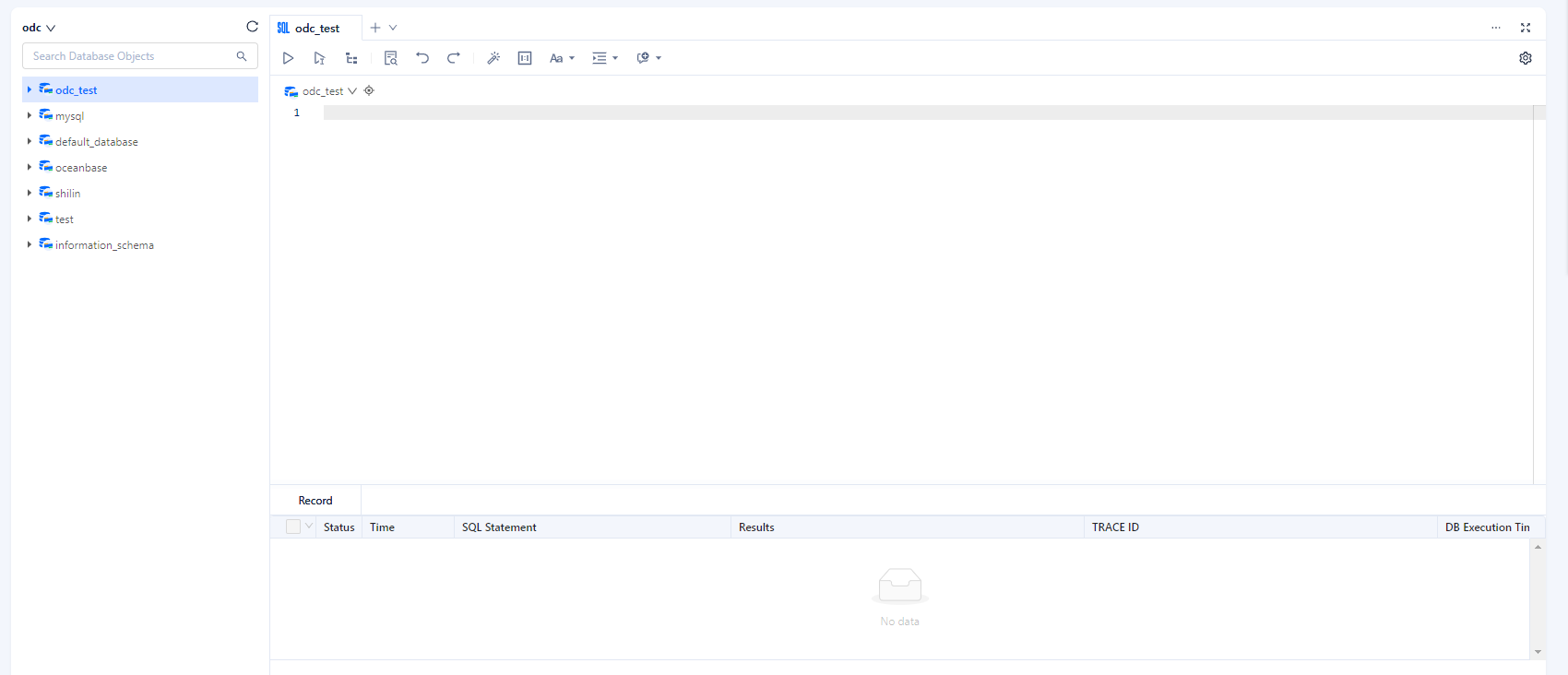Viewport: 1568px width, 675px height.
Task: Select the oceanbase database row
Action: 140,167
